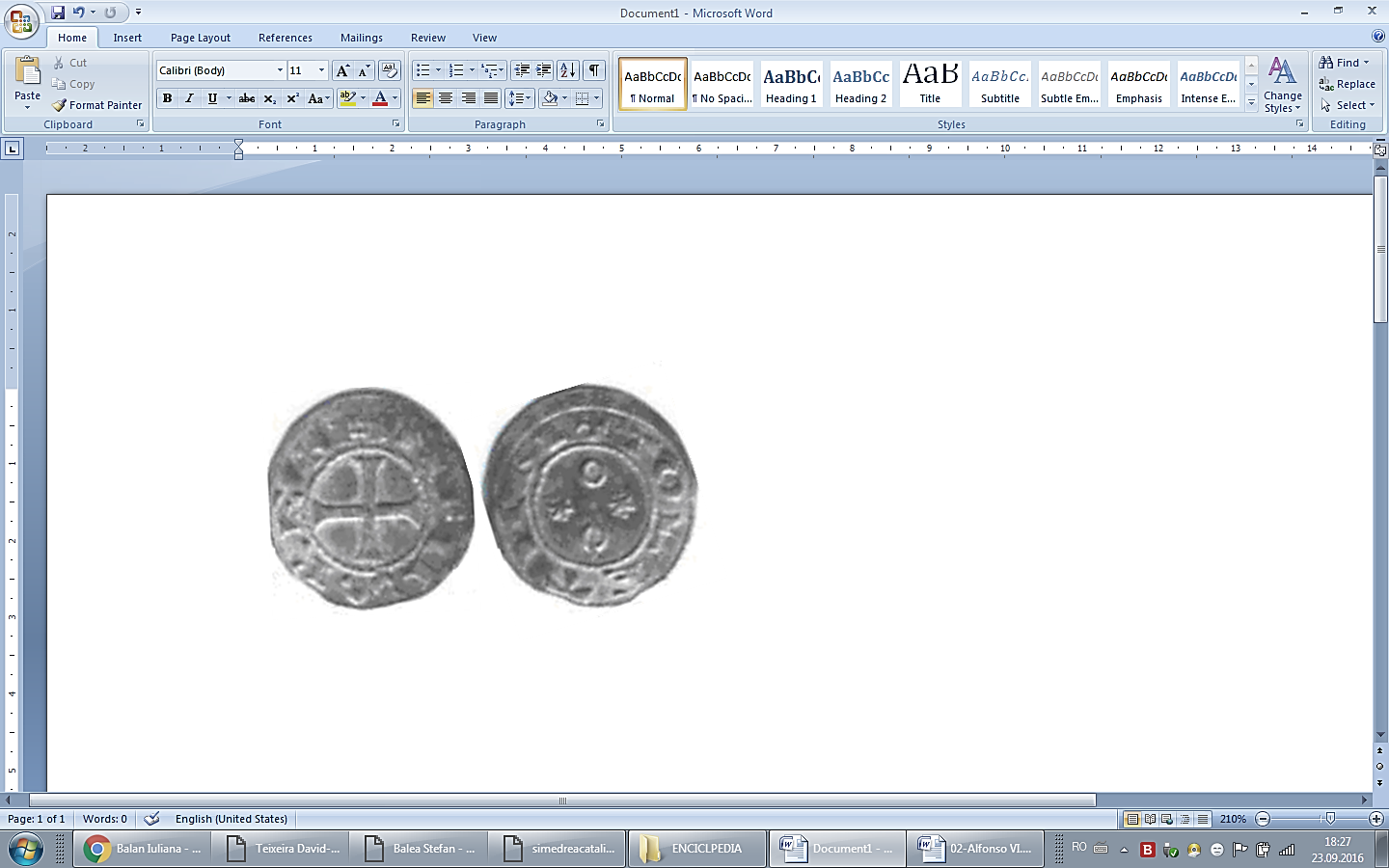Image resolution: width=1389 pixels, height=868 pixels.
Task: Toggle bold formatting
Action: [167, 98]
